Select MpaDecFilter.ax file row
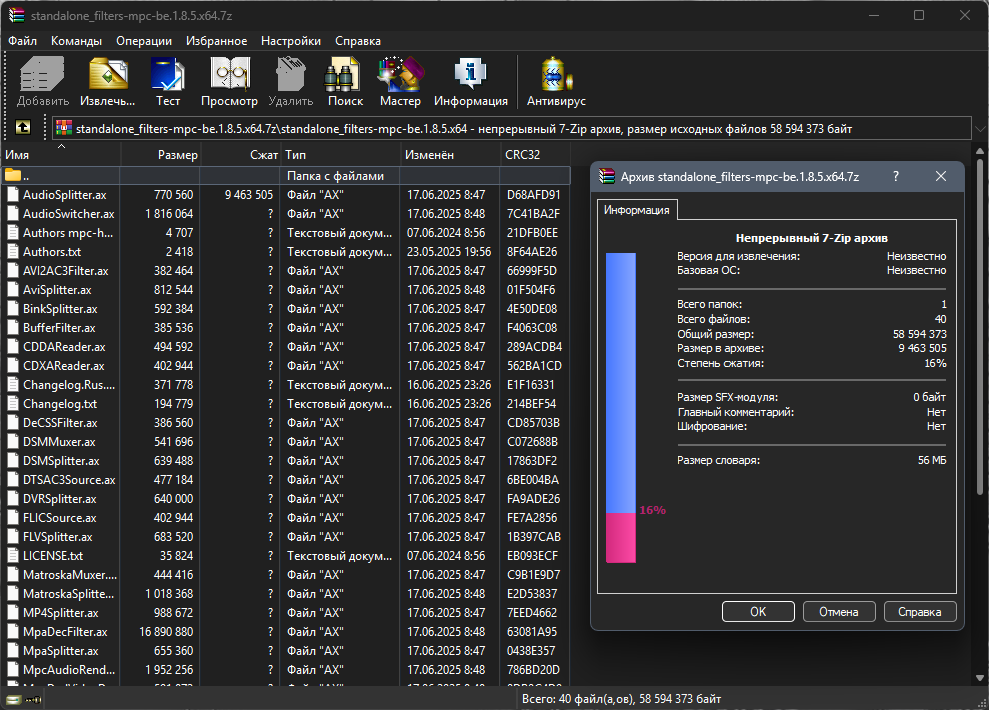Image resolution: width=989 pixels, height=710 pixels. click(x=285, y=632)
